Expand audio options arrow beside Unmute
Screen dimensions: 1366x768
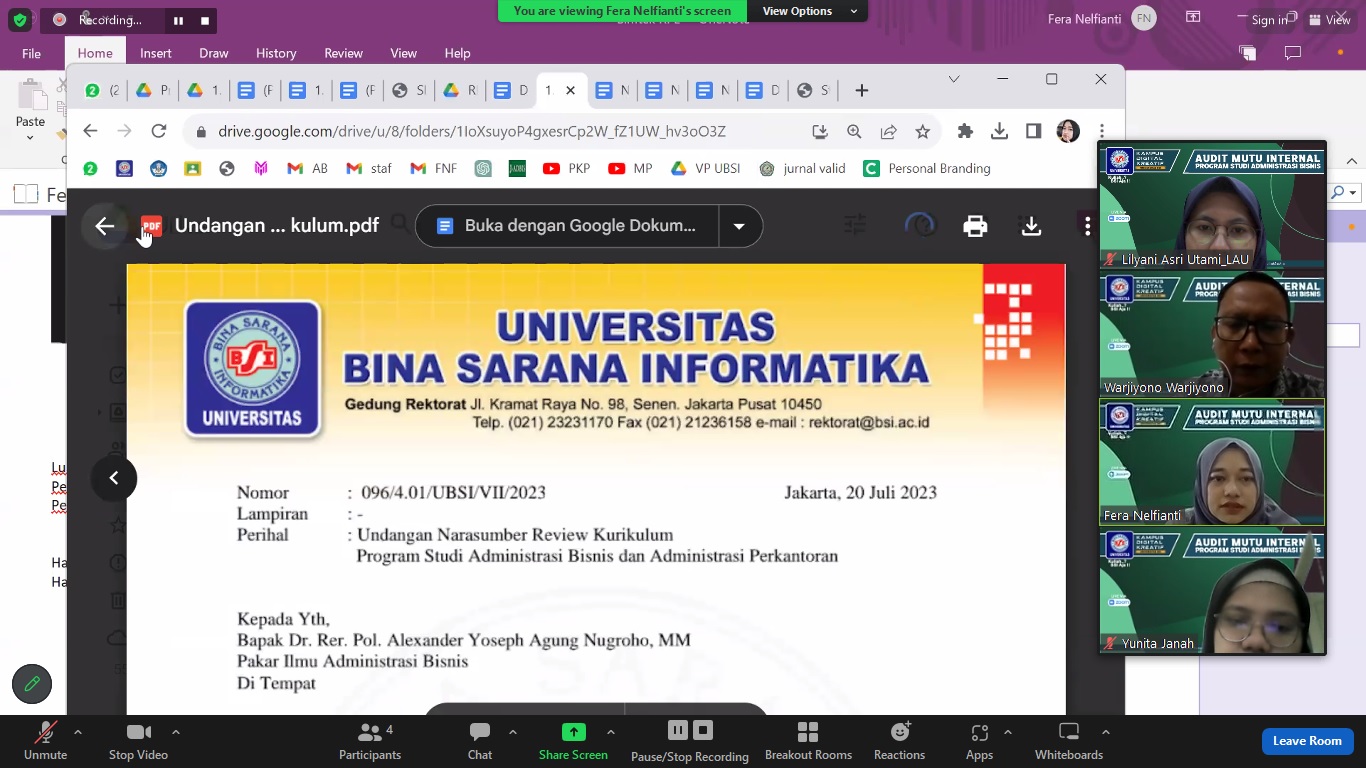point(78,731)
